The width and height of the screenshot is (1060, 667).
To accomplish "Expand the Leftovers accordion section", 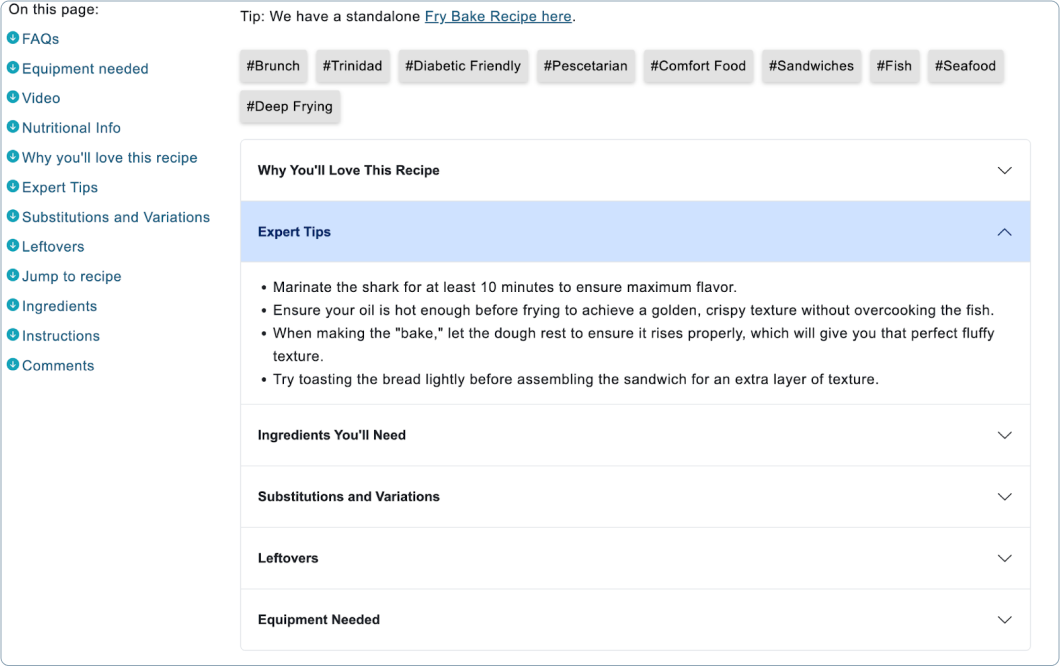I will click(x=1004, y=558).
